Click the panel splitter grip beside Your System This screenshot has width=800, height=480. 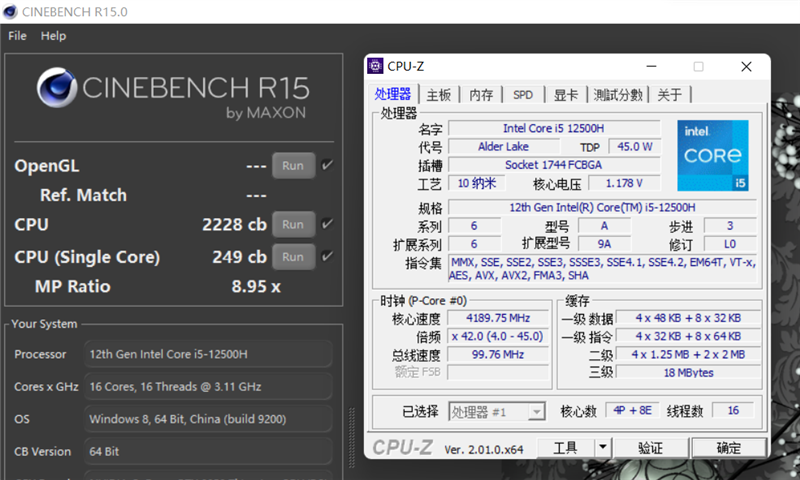pyautogui.click(x=352, y=438)
